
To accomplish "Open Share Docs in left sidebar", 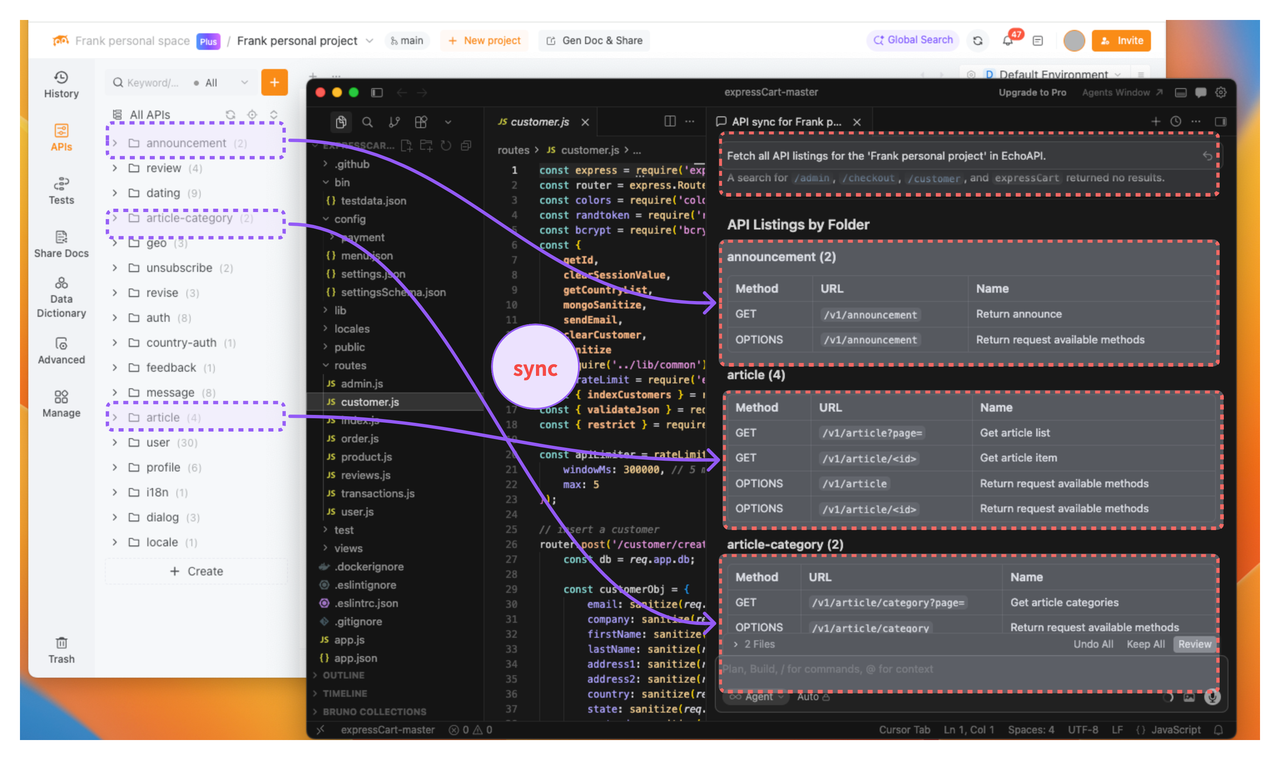I will tap(61, 244).
